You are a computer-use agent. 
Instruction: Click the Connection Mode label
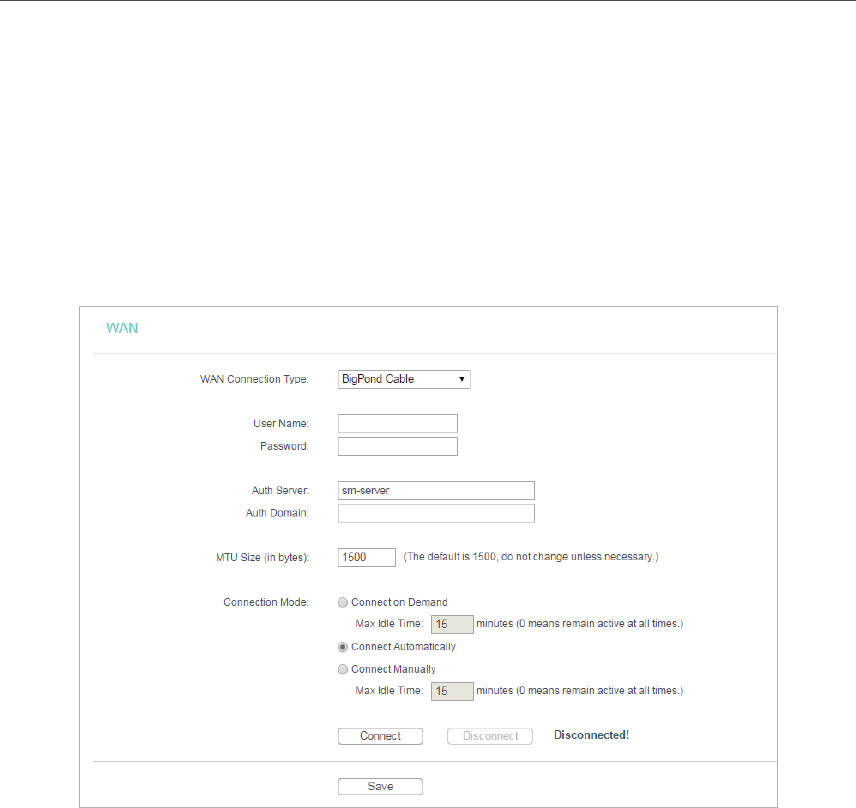click(x=266, y=602)
